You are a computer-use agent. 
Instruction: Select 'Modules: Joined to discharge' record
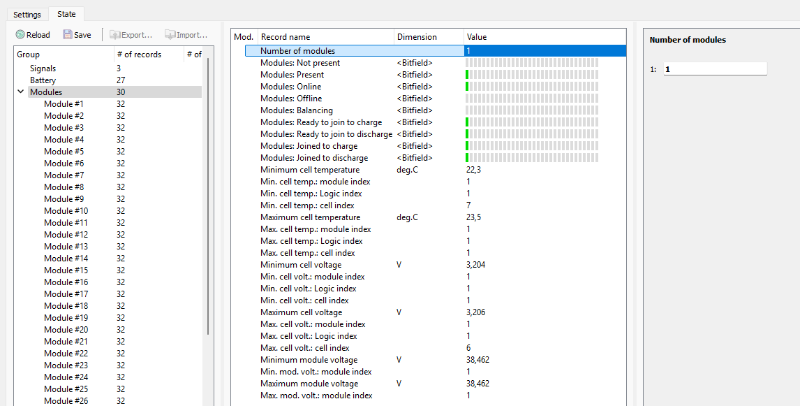pos(314,158)
